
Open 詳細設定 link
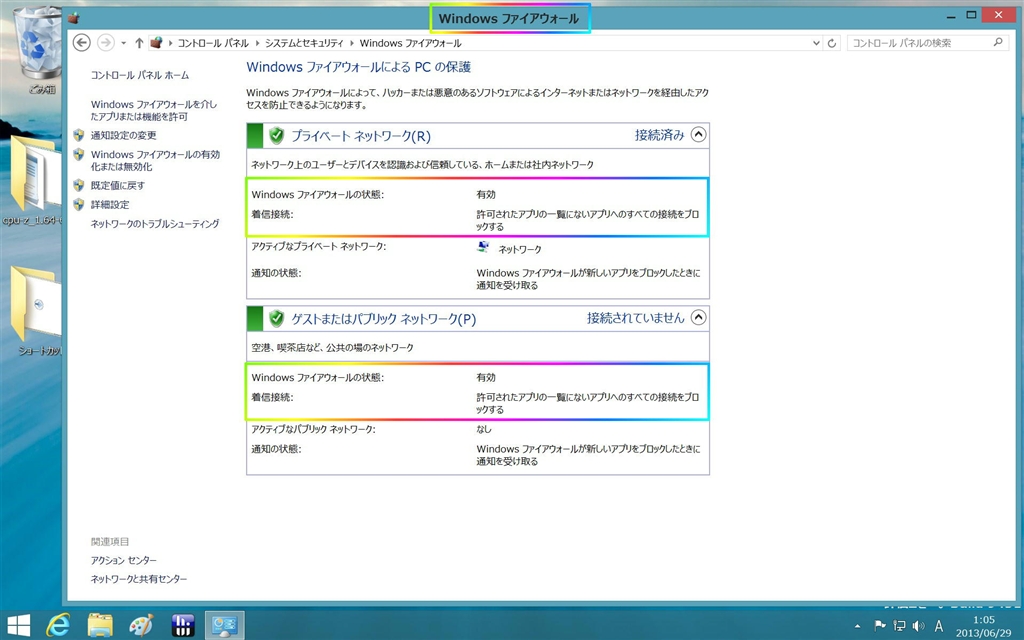pyautogui.click(x=110, y=204)
